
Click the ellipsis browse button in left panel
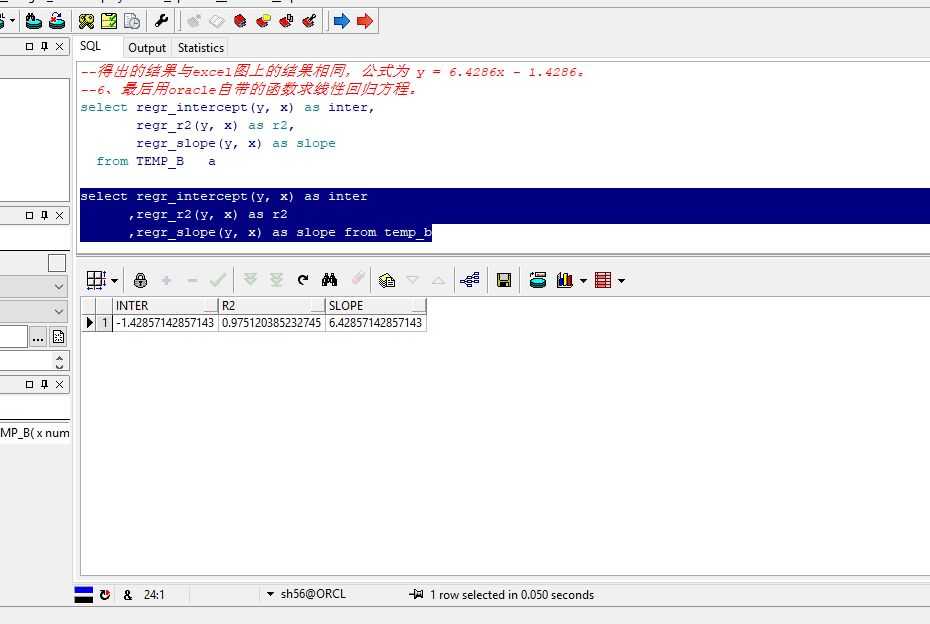pos(38,337)
